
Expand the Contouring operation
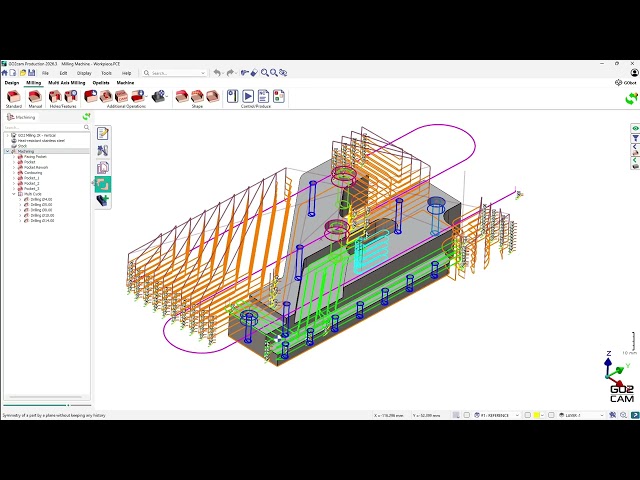[14, 173]
